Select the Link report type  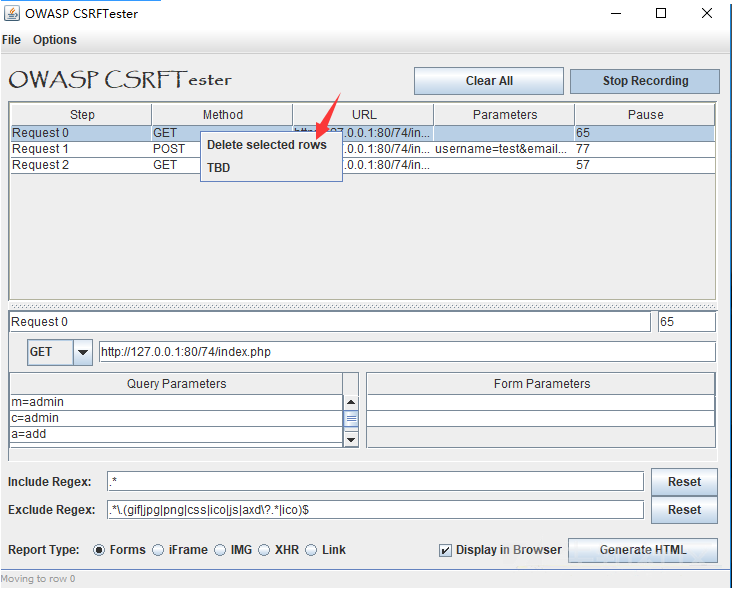click(311, 550)
